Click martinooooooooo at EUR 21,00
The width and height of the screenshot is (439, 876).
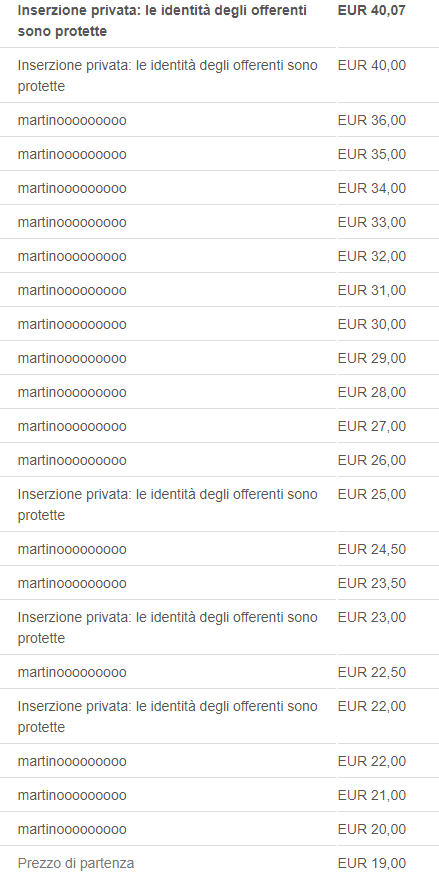[x=71, y=795]
